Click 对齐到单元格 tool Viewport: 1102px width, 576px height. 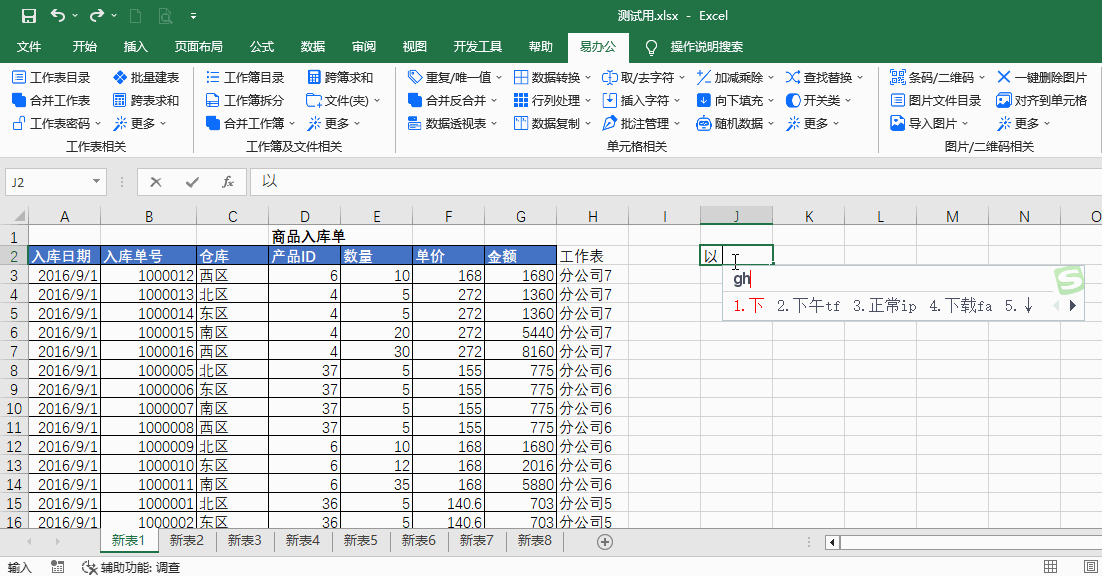pos(1042,100)
